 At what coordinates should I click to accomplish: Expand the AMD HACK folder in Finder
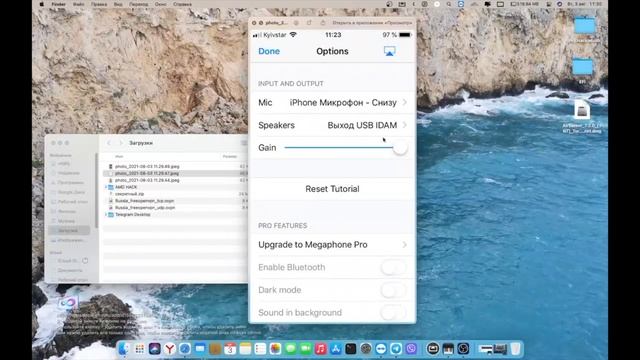point(106,187)
